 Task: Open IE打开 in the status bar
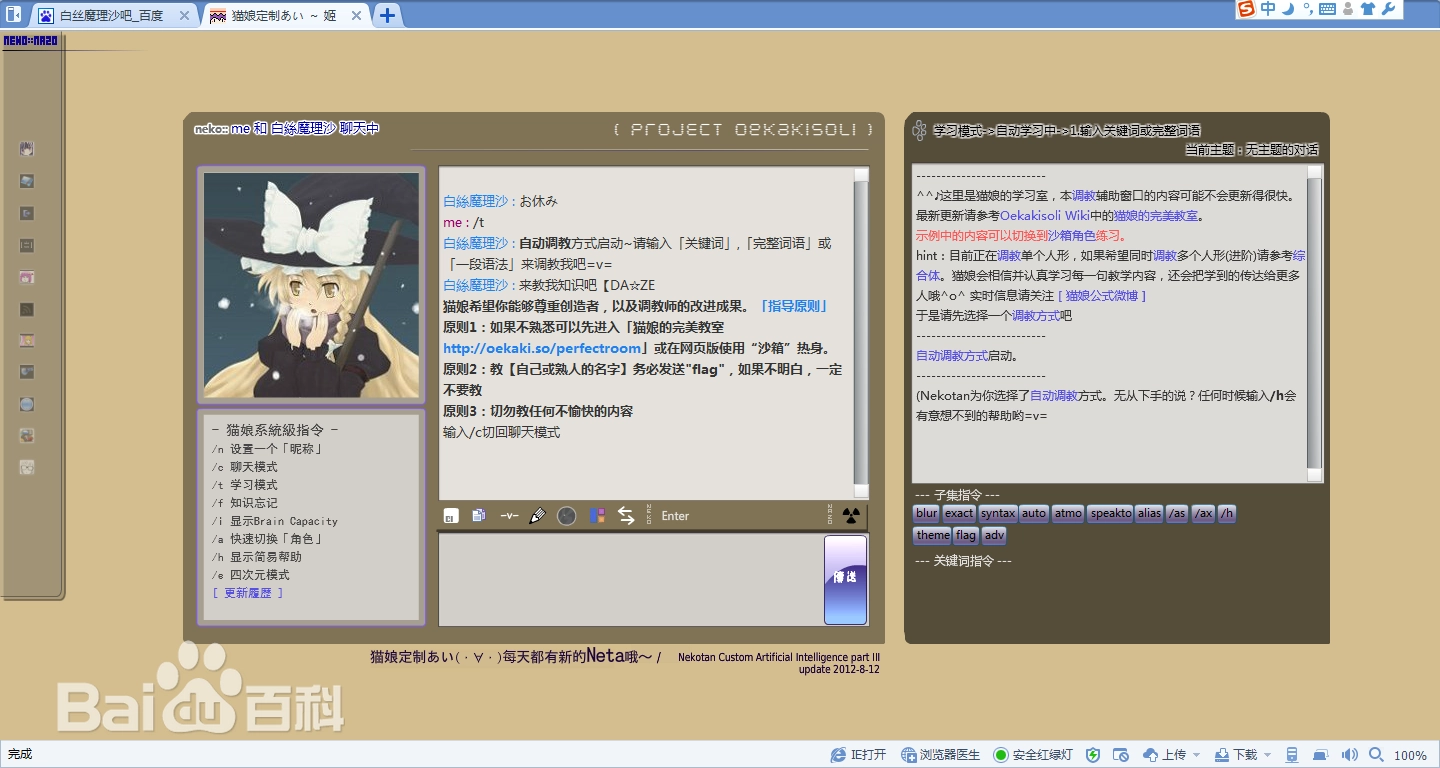pos(858,755)
